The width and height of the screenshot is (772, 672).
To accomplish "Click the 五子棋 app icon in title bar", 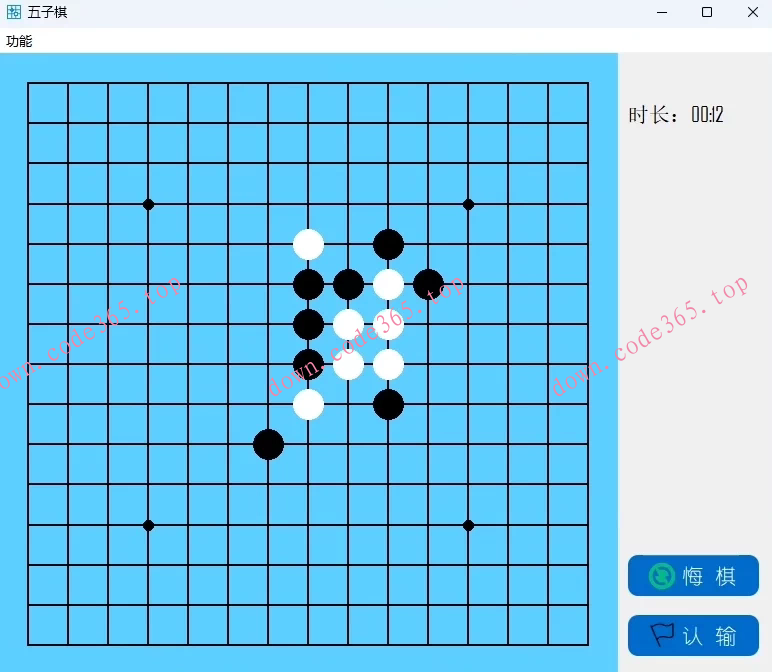I will 14,12.
